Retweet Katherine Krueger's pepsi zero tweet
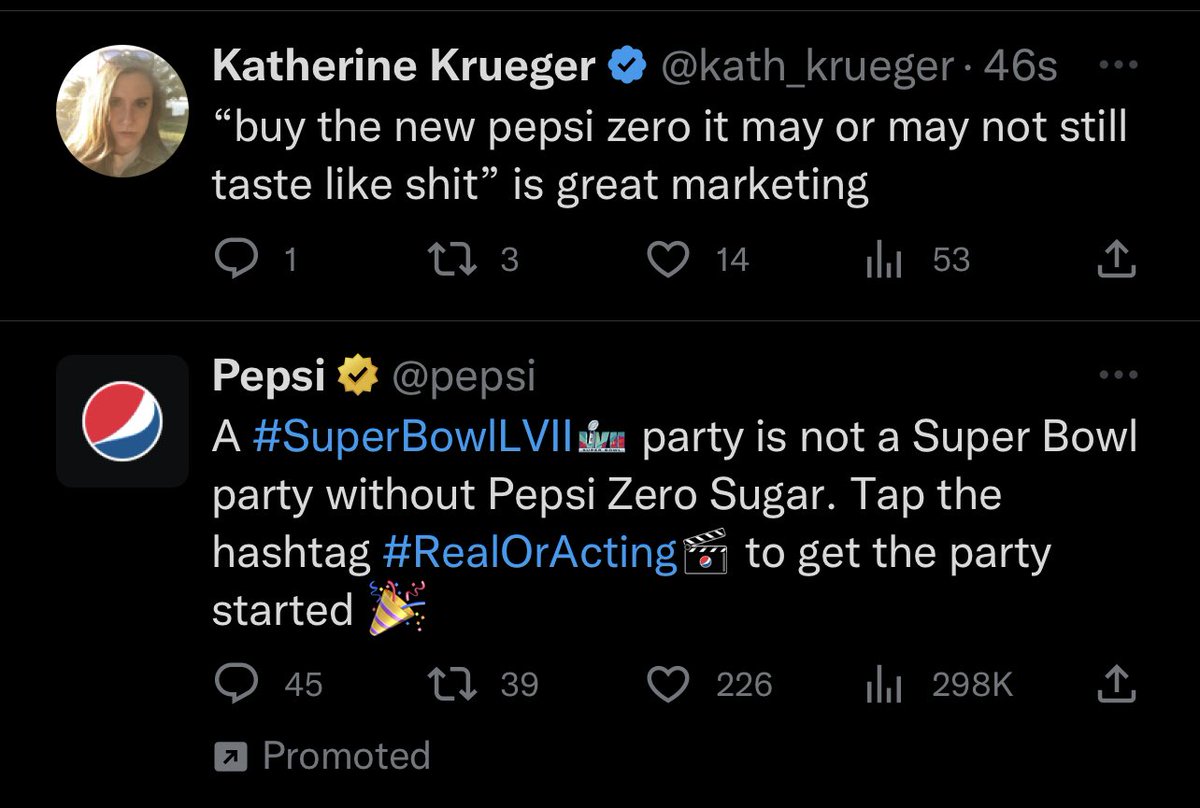The image size is (1200, 808). click(x=441, y=260)
